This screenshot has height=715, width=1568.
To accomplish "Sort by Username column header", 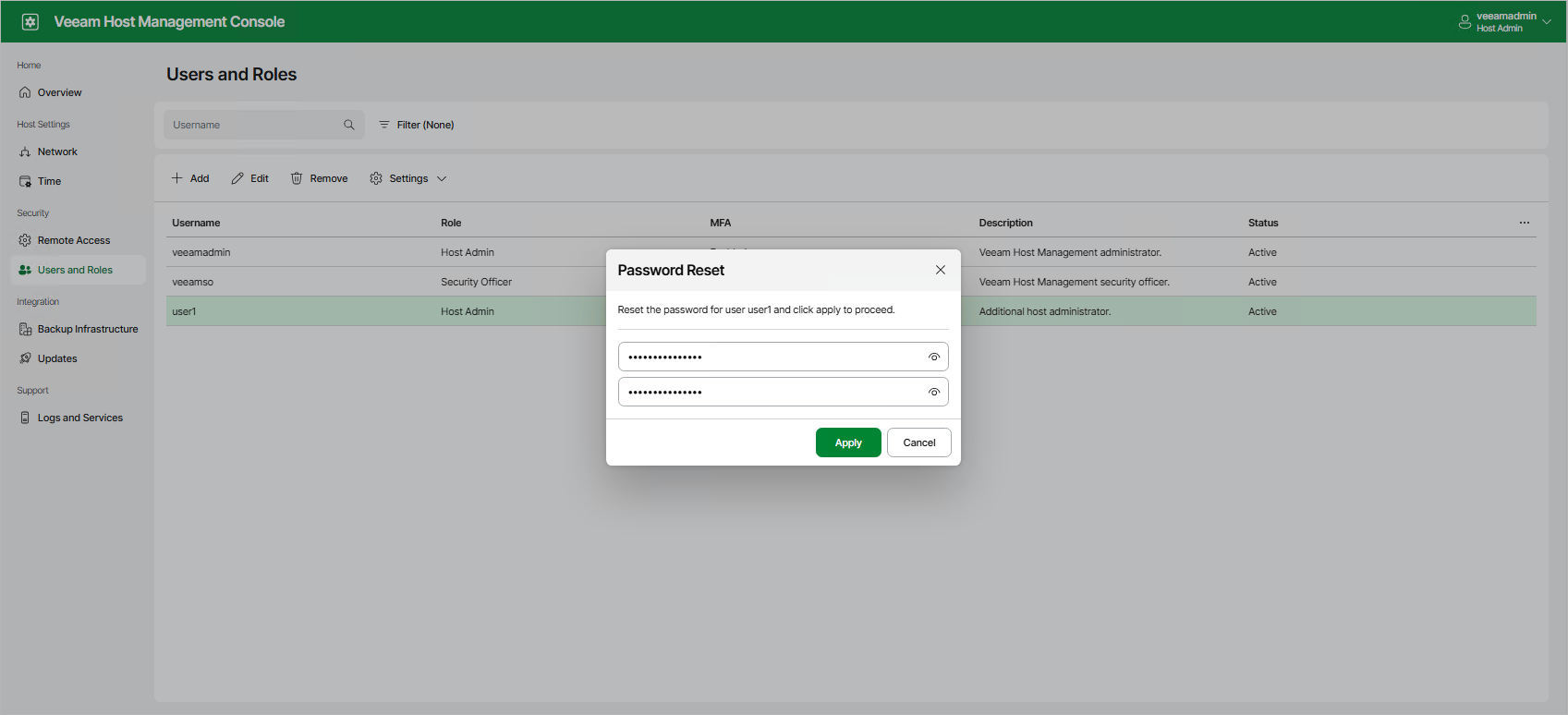I will coord(196,223).
